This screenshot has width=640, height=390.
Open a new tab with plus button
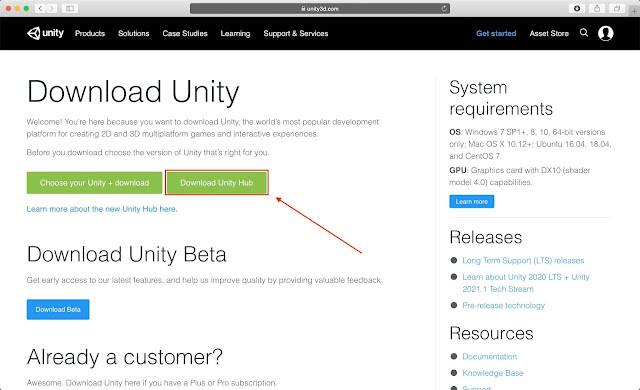click(634, 11)
